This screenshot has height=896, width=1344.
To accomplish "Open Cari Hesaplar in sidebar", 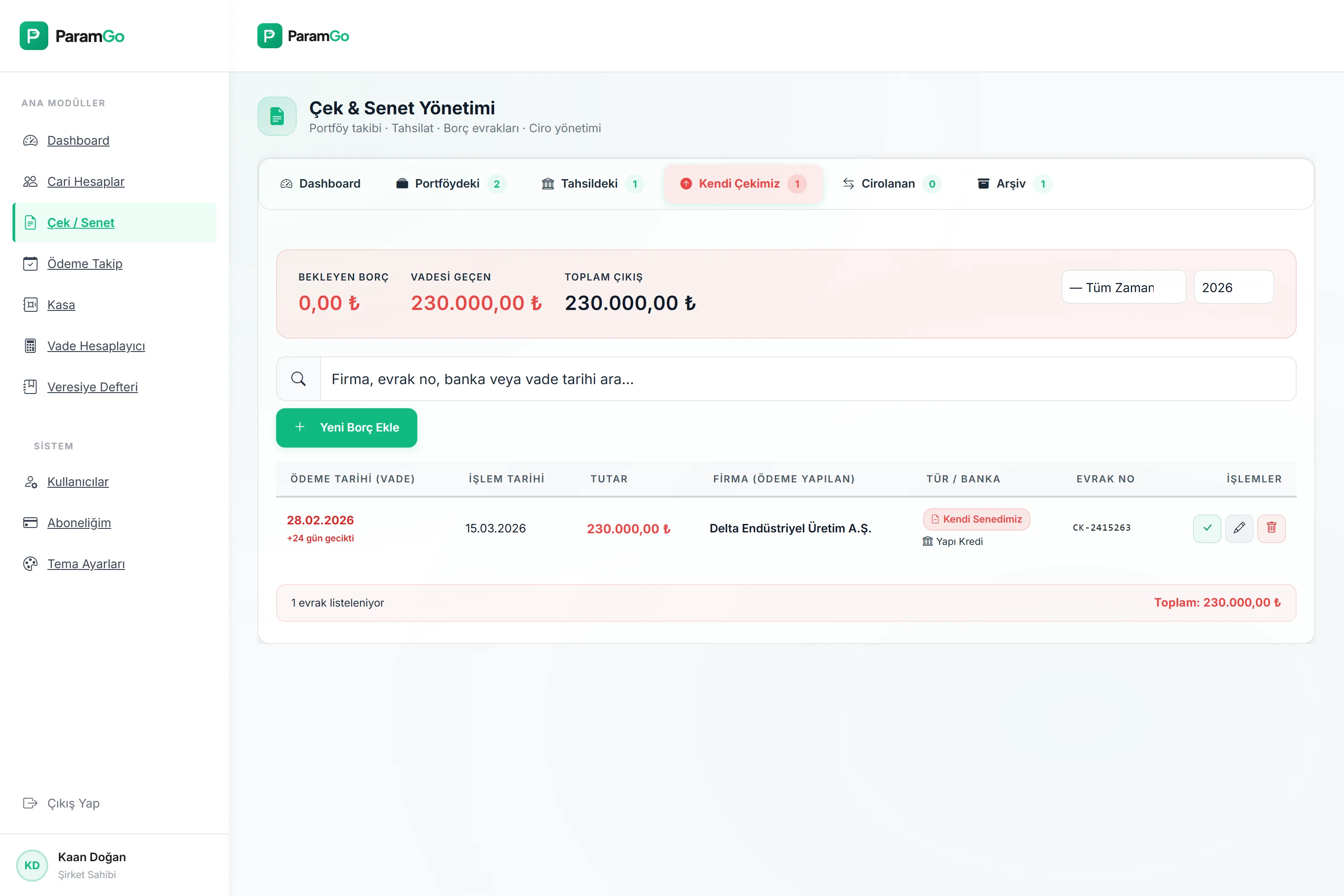I will click(x=86, y=181).
